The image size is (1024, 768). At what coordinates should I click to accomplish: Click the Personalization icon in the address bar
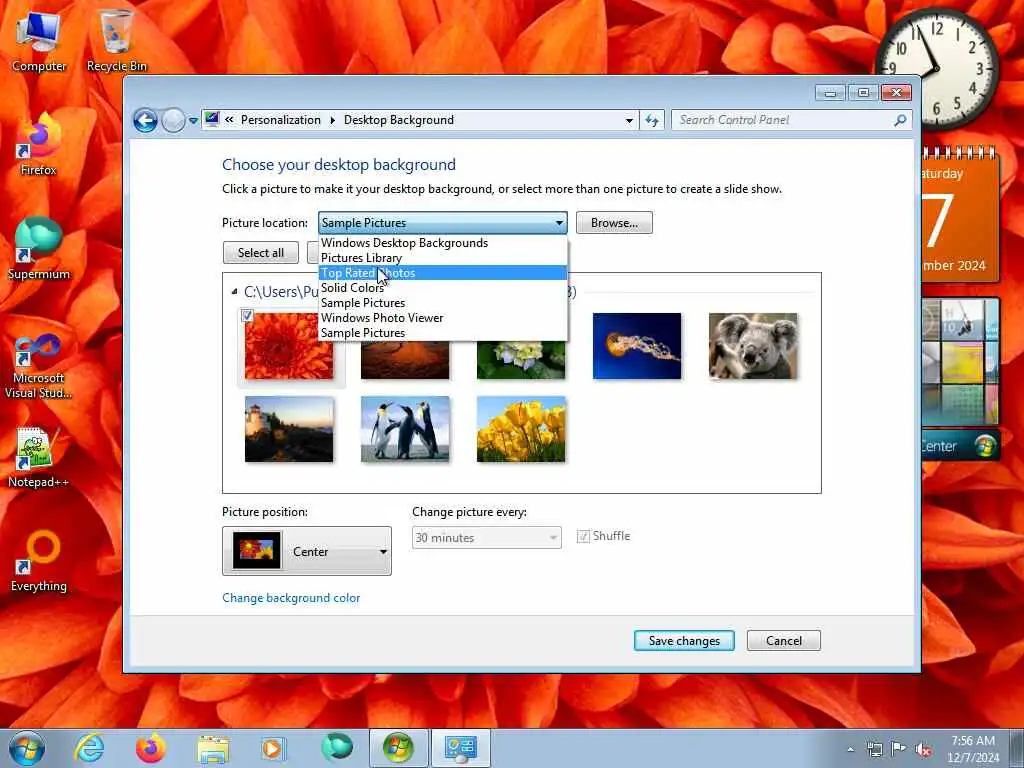(x=212, y=120)
